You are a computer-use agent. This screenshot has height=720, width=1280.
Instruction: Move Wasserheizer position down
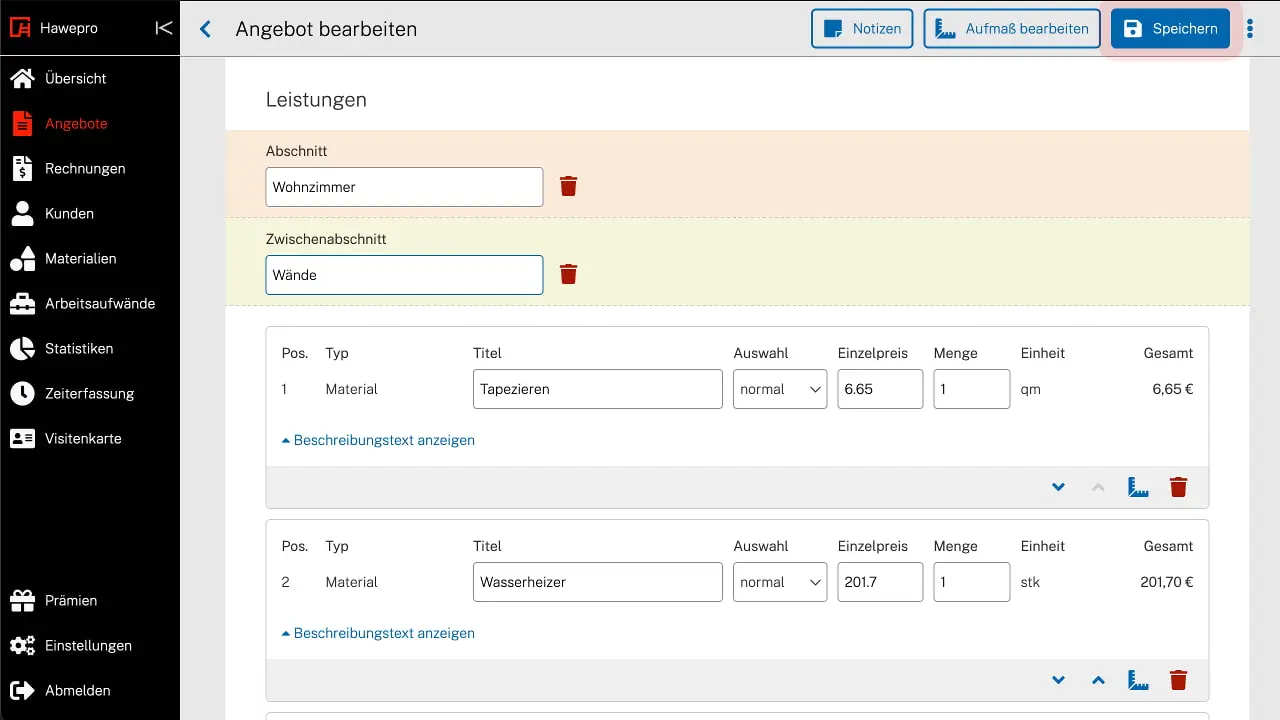[1058, 680]
